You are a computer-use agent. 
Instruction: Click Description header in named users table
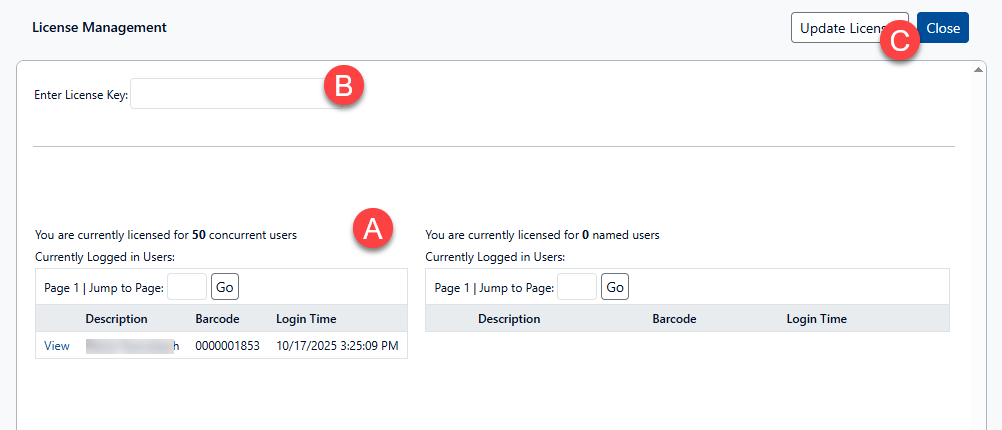pyautogui.click(x=509, y=319)
